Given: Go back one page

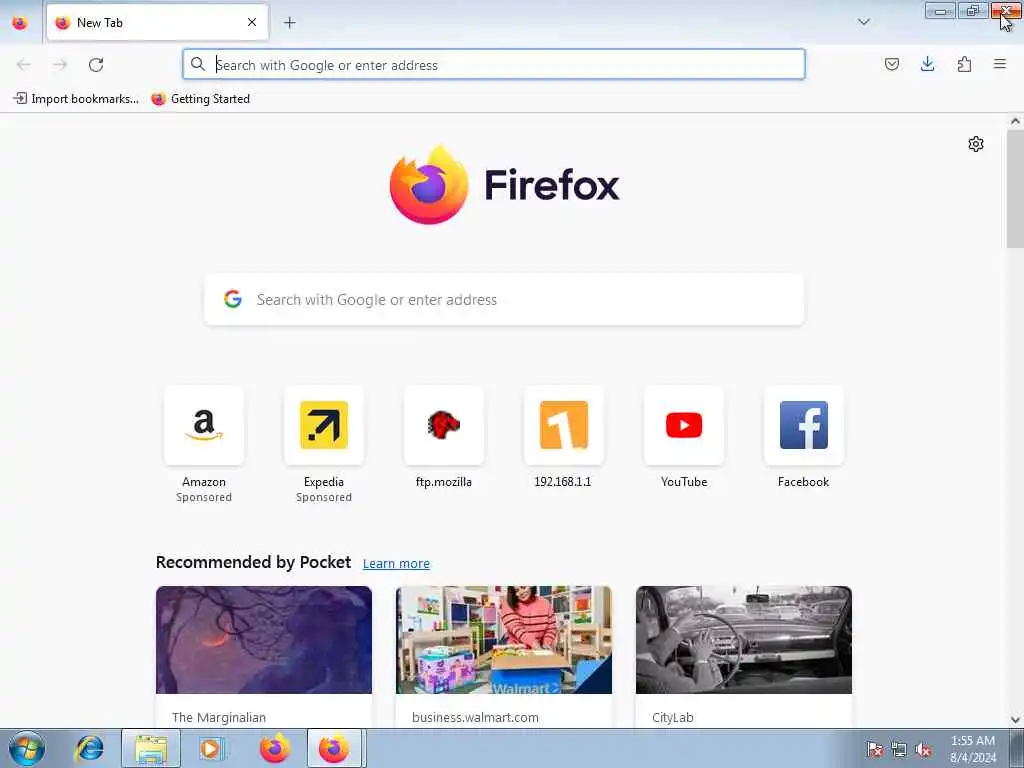Looking at the screenshot, I should [x=24, y=65].
